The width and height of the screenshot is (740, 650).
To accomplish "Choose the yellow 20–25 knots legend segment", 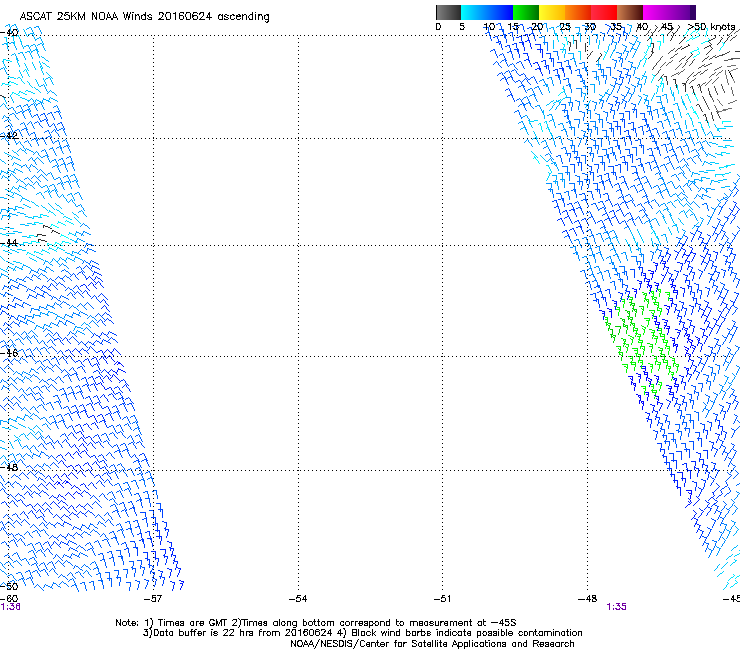I will [x=552, y=12].
